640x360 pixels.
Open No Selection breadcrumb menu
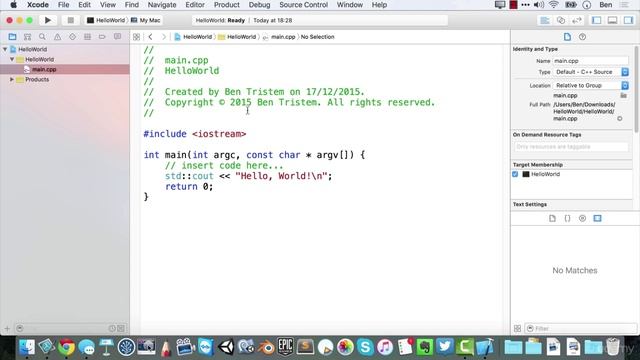[x=318, y=37]
